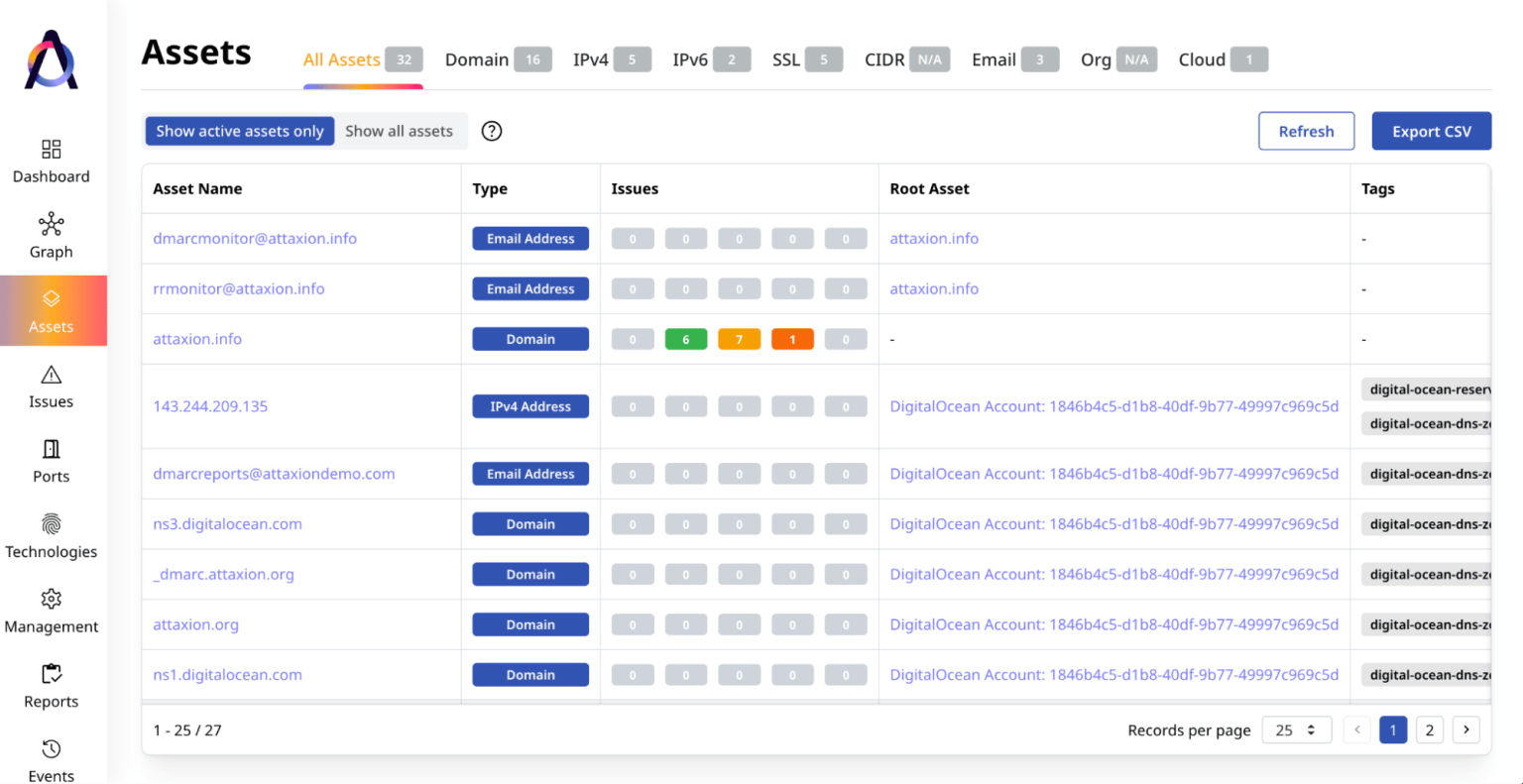The width and height of the screenshot is (1523, 784).
Task: Open the attaxion.info domain link
Action: pos(196,338)
